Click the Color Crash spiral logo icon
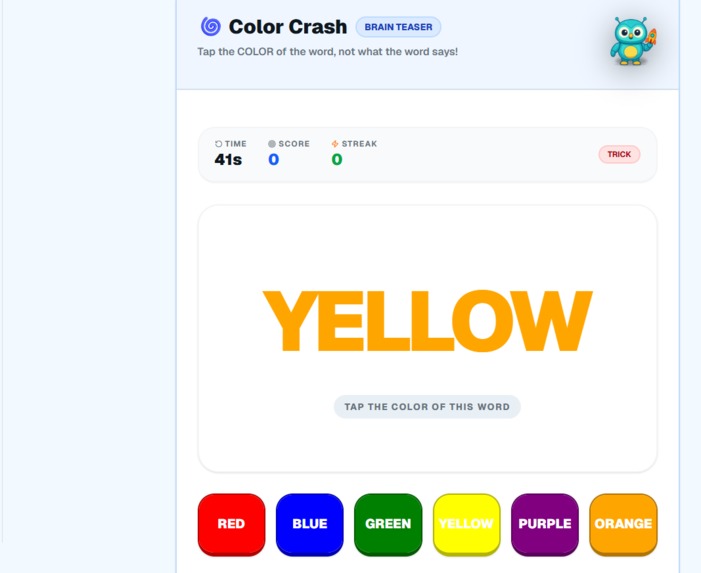This screenshot has height=573, width=701. tap(211, 26)
